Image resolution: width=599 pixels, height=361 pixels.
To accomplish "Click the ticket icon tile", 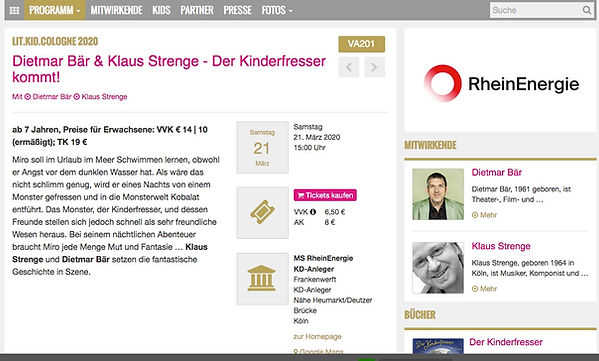I will (x=262, y=213).
